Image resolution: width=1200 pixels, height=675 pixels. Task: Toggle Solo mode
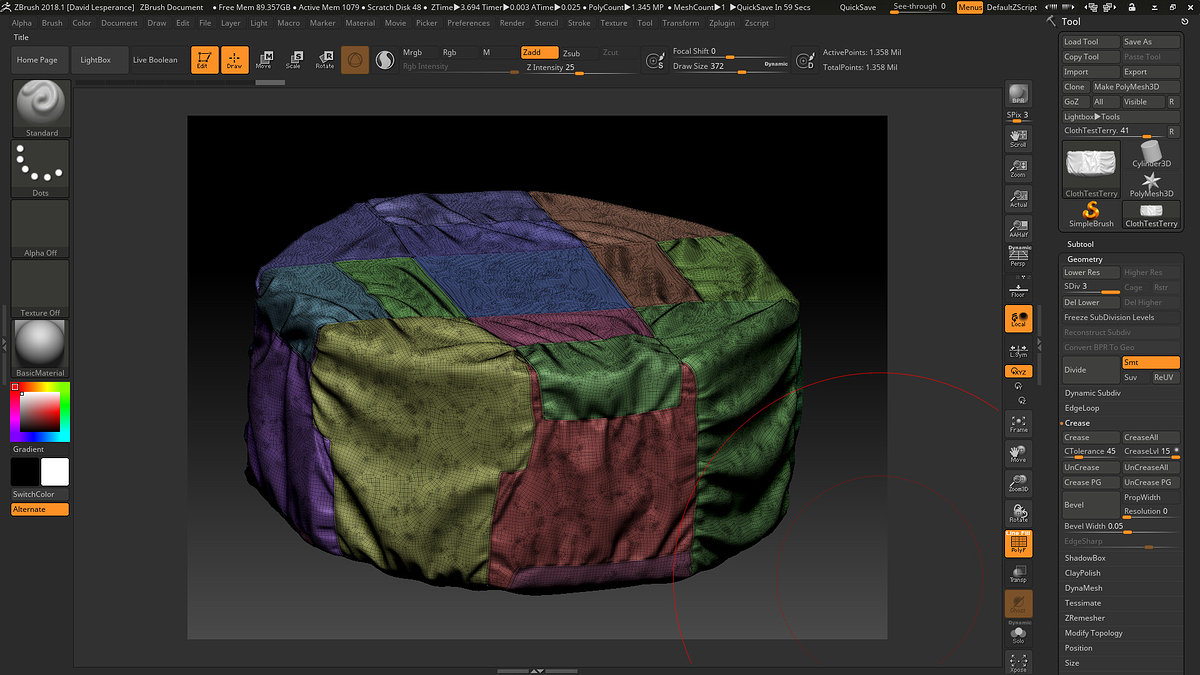tap(1018, 634)
